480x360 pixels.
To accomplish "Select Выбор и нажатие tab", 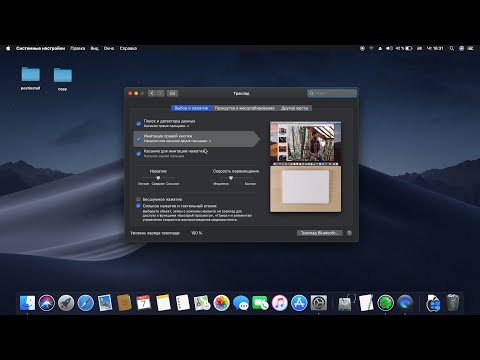I will point(191,108).
